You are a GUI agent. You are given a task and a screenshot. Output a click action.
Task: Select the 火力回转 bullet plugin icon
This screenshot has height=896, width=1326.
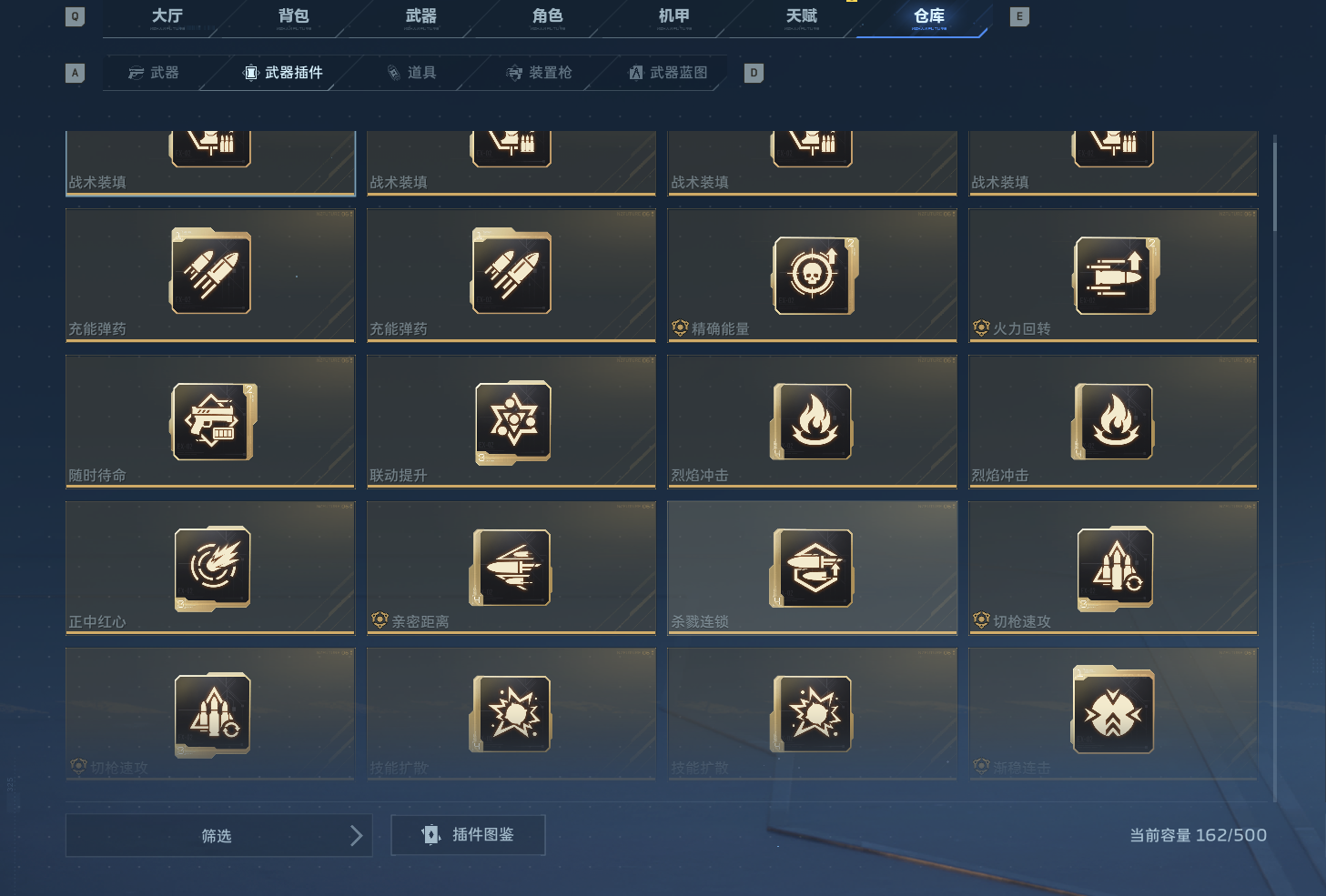point(1114,275)
